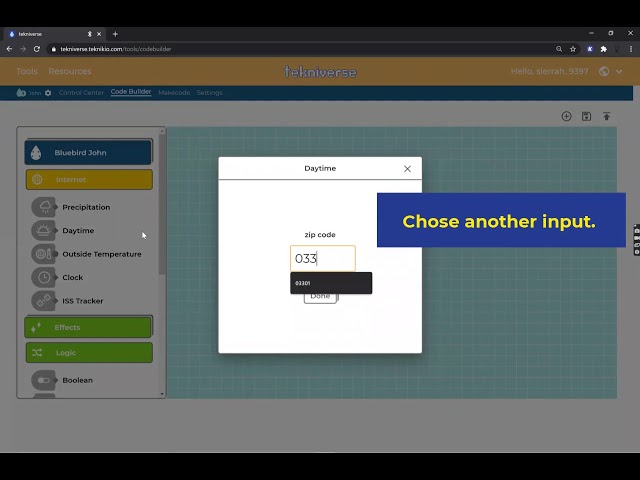The image size is (640, 480).
Task: Click the Precipitation label
Action: click(86, 207)
